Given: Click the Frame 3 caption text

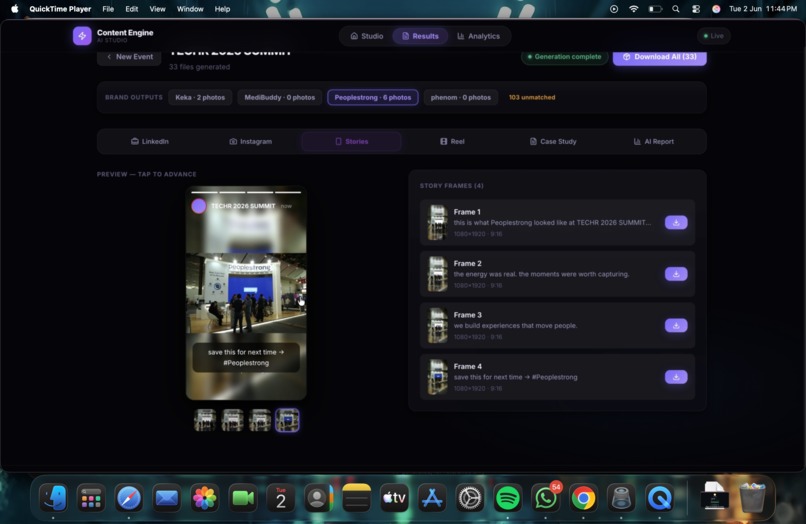Looking at the screenshot, I should point(515,326).
